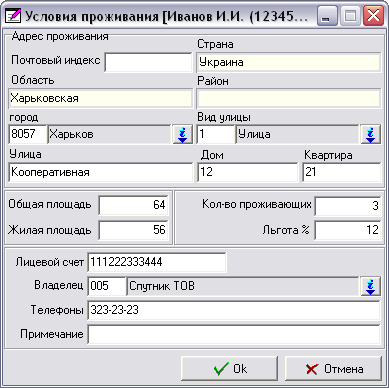This screenshot has height=388, width=389.
Task: Select the Страна field with Украина
Action: (x=289, y=62)
